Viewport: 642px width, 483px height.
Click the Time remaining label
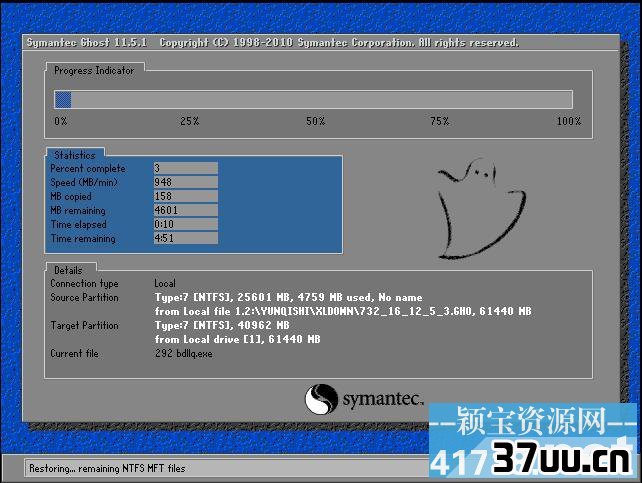[83, 238]
